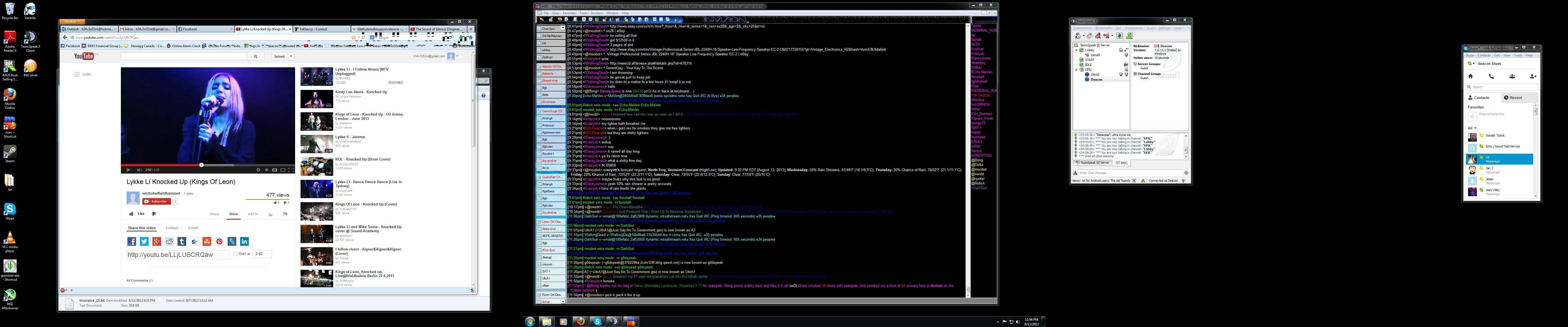
Task: Click Skype create group icon
Action: (x=1512, y=76)
